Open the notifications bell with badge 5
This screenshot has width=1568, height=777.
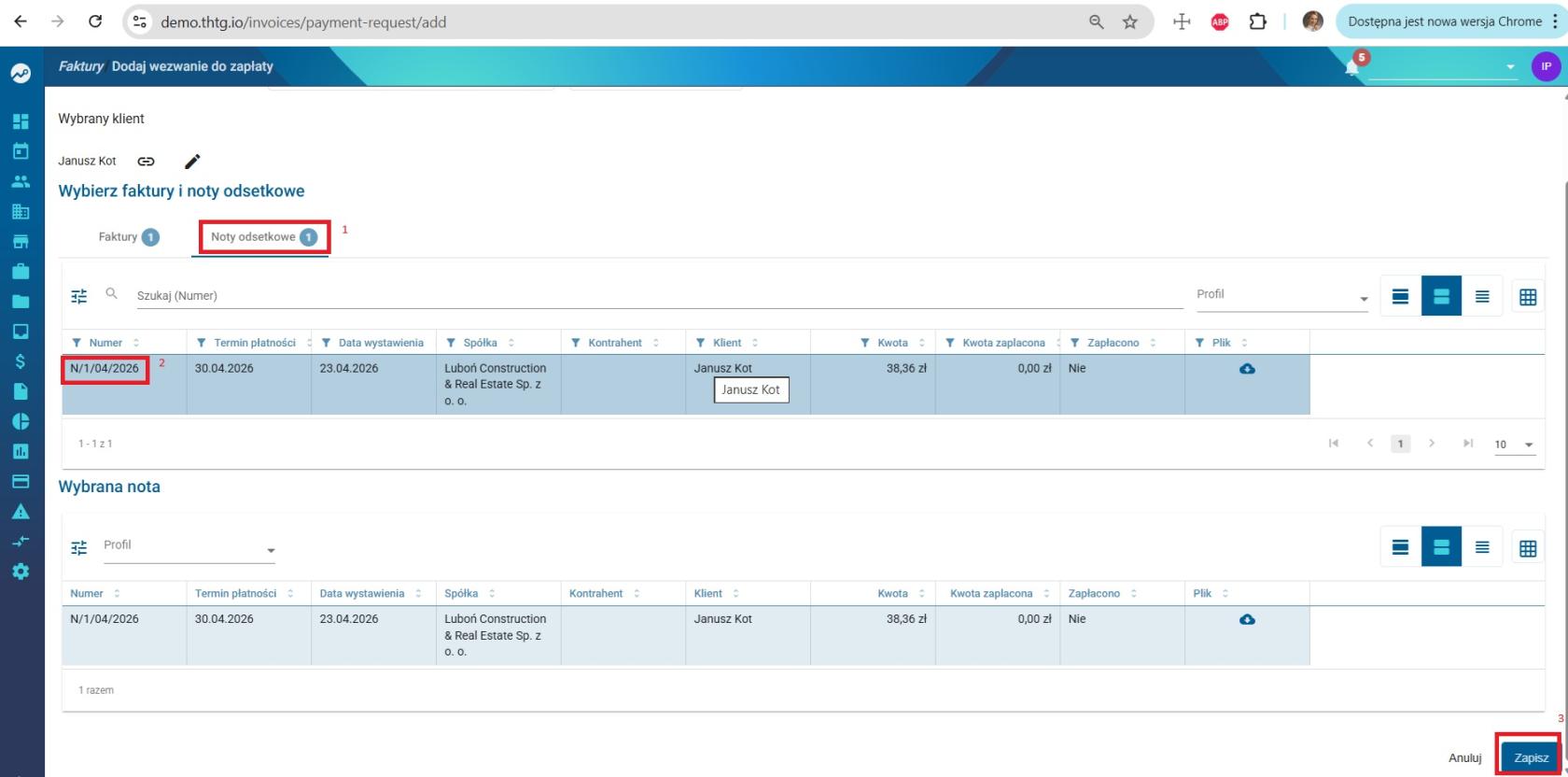point(1352,66)
